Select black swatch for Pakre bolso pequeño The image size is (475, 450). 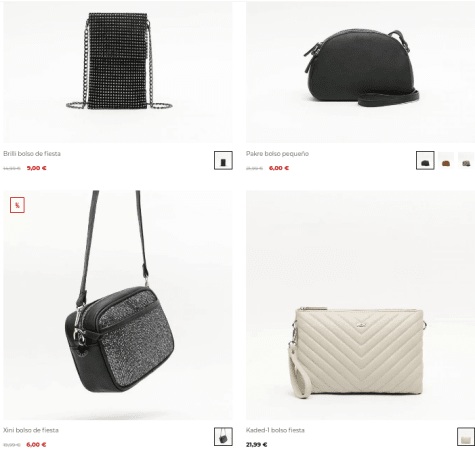425,160
